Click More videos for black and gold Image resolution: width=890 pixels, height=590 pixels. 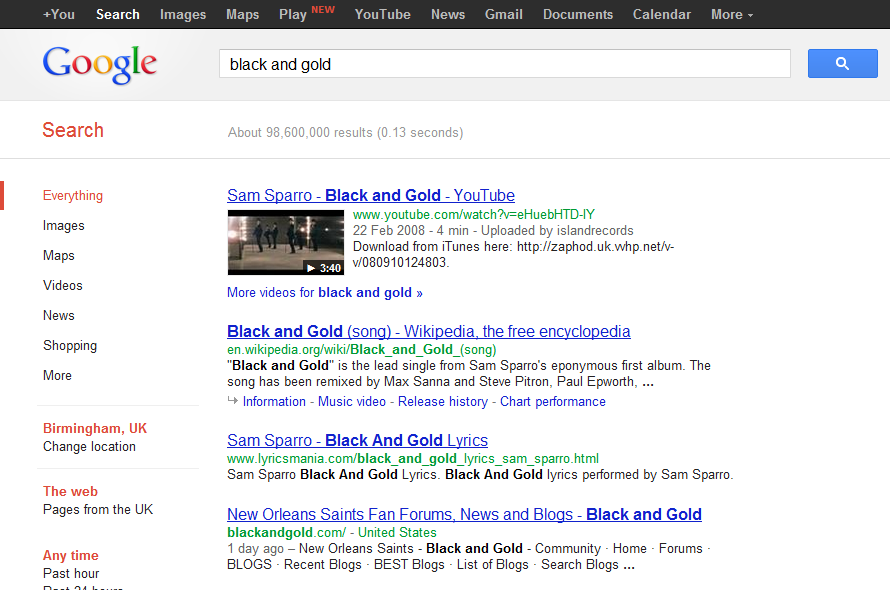[325, 292]
